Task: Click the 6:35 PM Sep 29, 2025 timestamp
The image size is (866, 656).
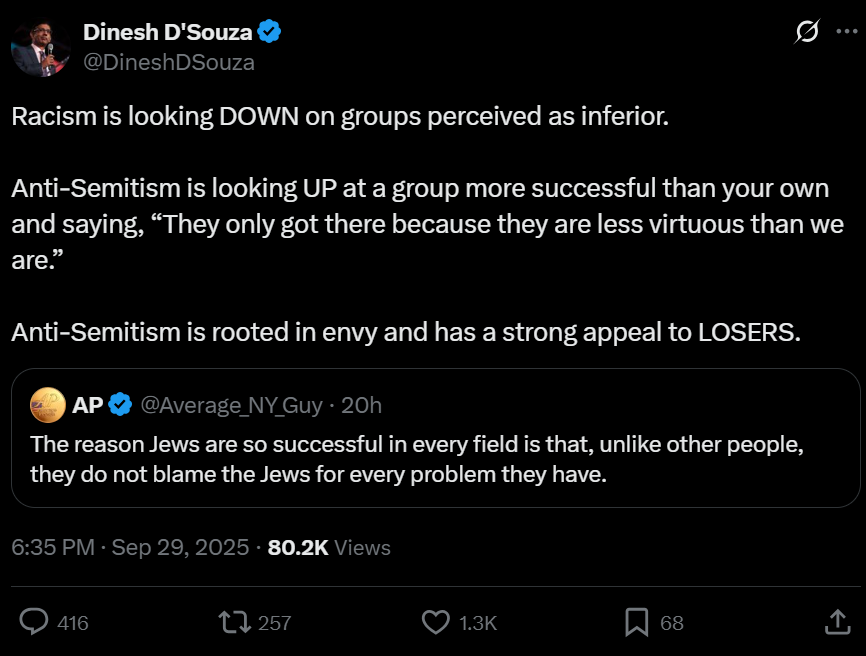Action: point(129,547)
